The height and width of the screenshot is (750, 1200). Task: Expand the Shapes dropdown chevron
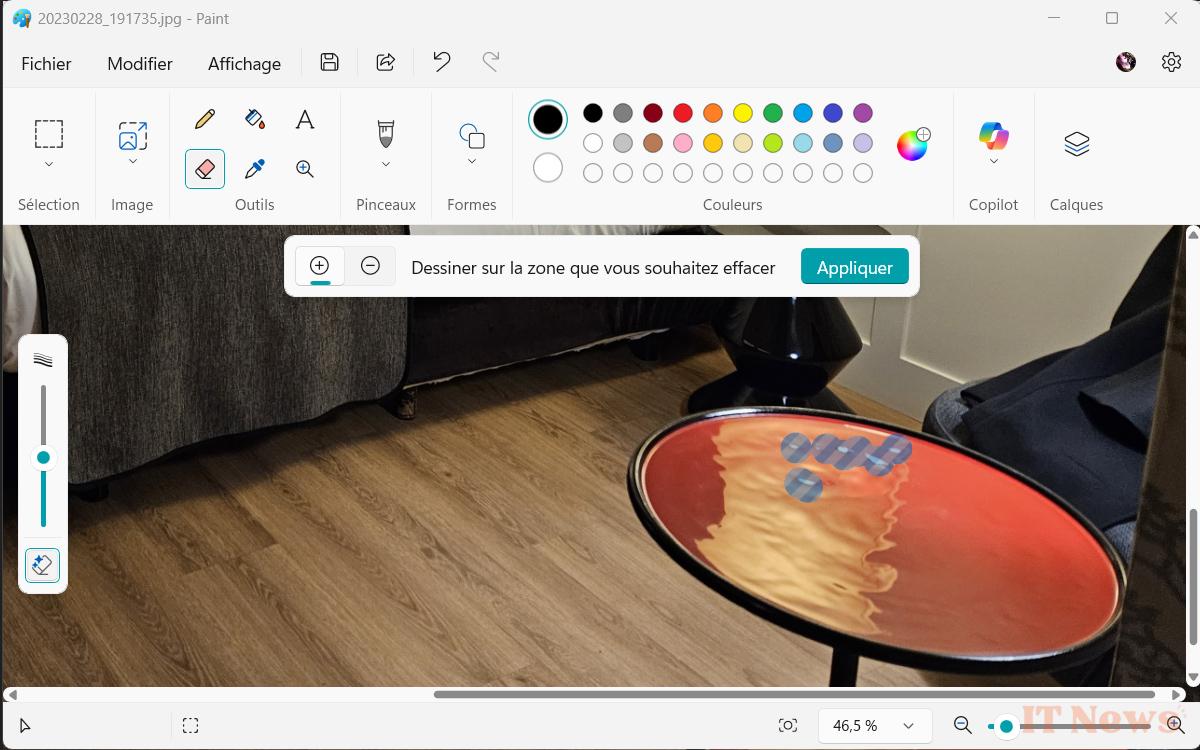[x=472, y=161]
